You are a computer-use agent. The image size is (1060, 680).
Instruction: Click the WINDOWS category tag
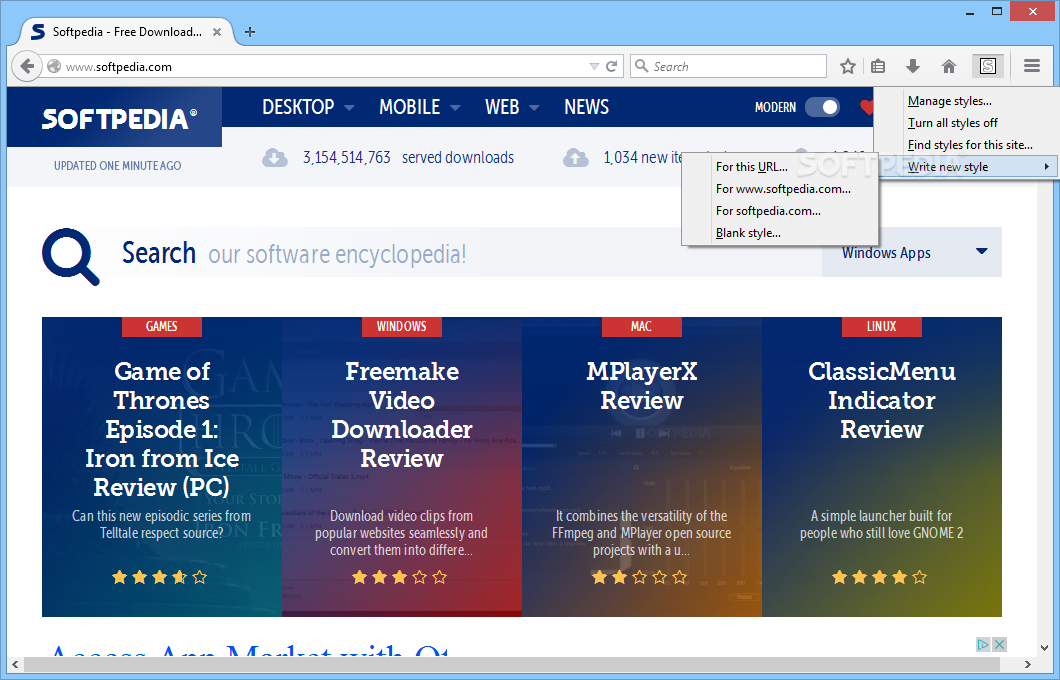[x=402, y=326]
